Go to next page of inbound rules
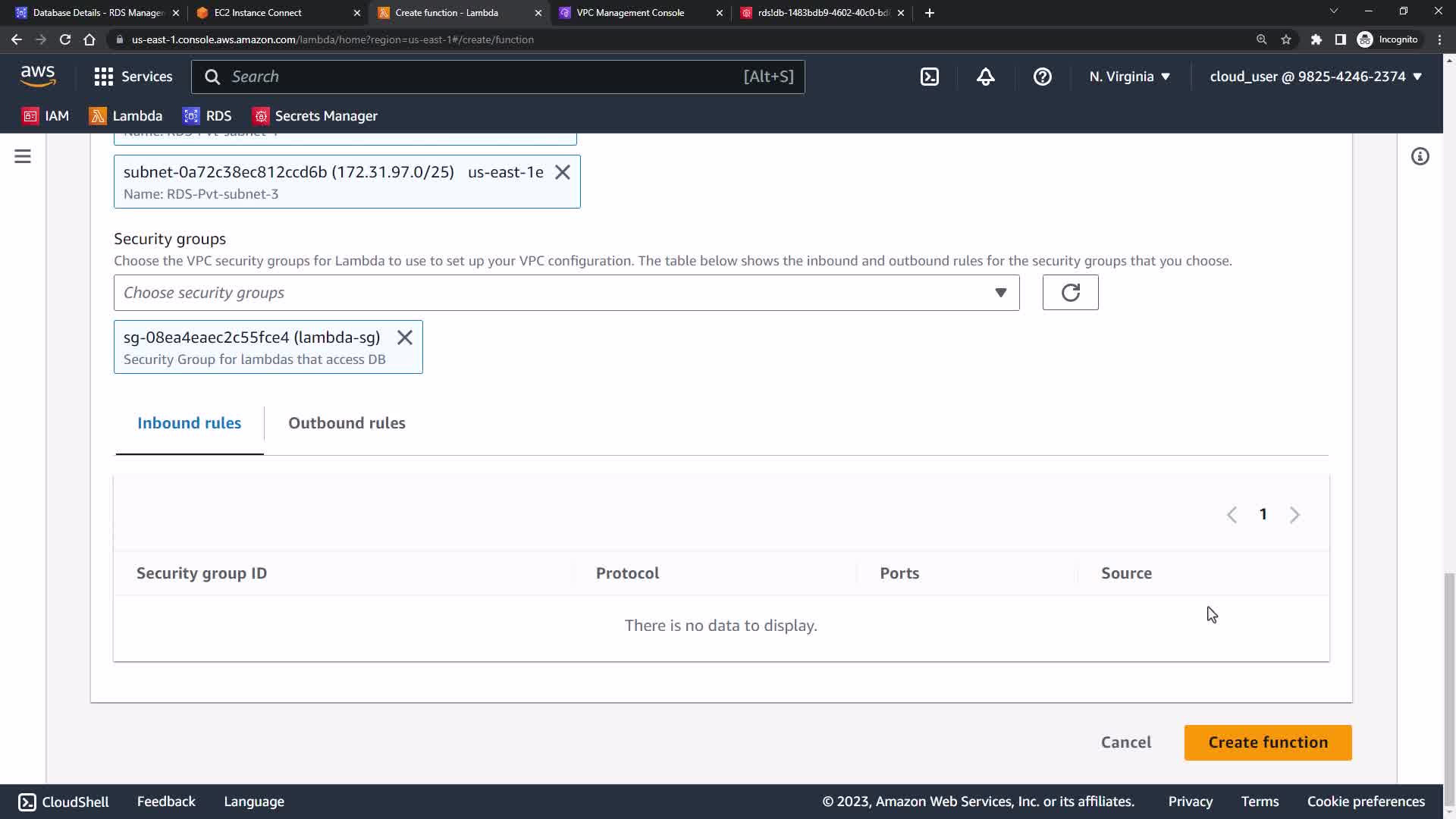The height and width of the screenshot is (819, 1456). pyautogui.click(x=1294, y=515)
